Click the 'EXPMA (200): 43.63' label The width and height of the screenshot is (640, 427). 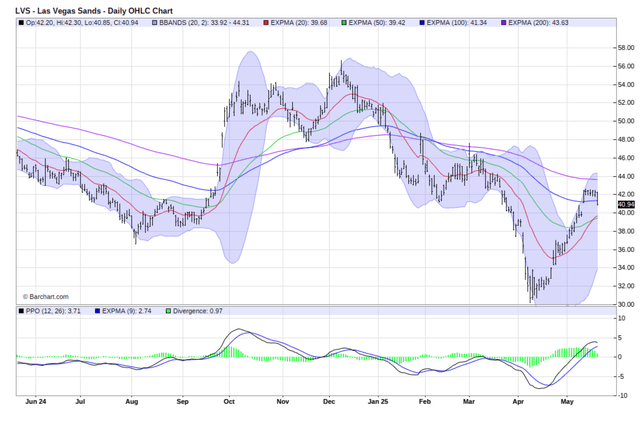(538, 23)
